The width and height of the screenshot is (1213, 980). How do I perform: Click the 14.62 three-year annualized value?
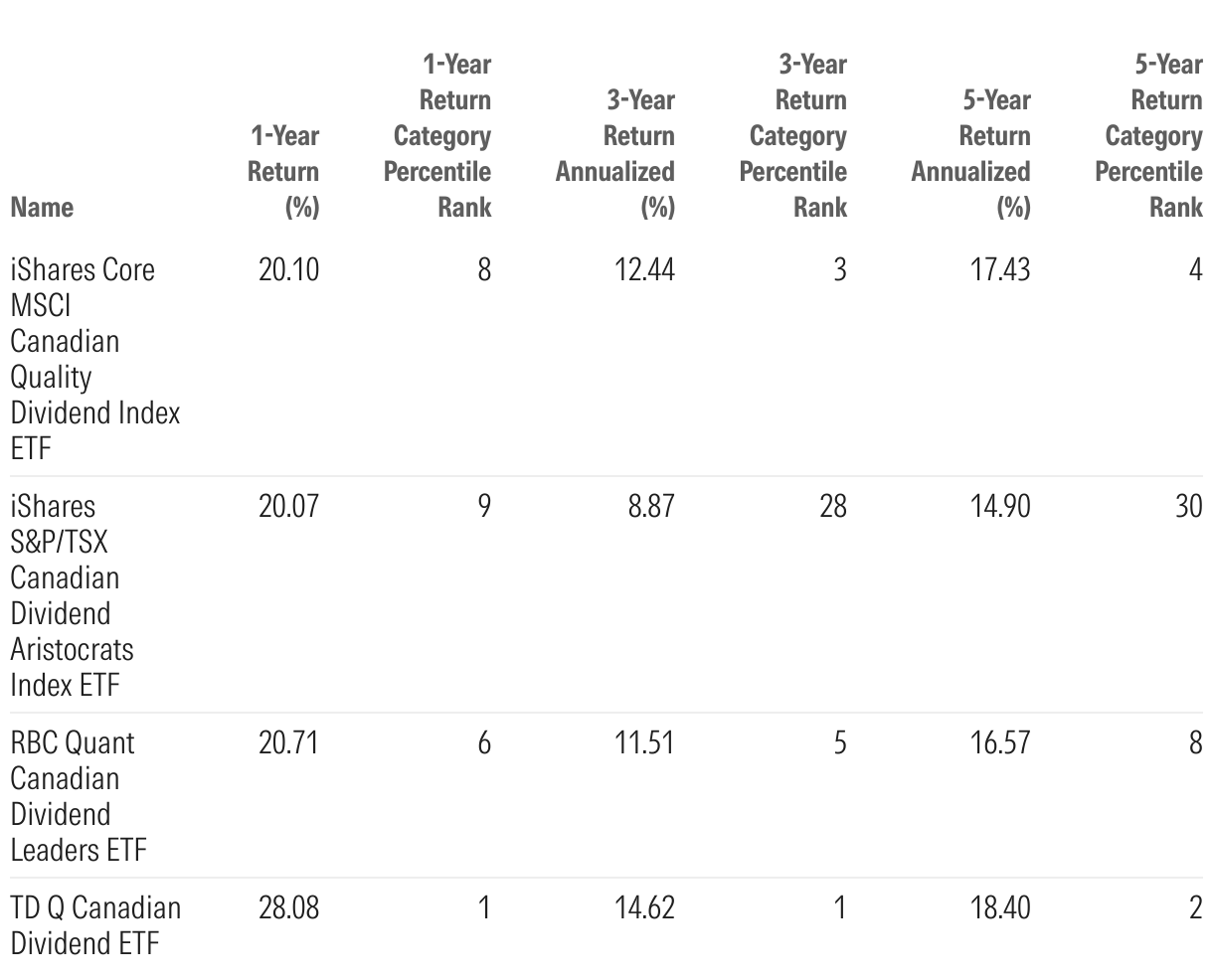pyautogui.click(x=643, y=907)
